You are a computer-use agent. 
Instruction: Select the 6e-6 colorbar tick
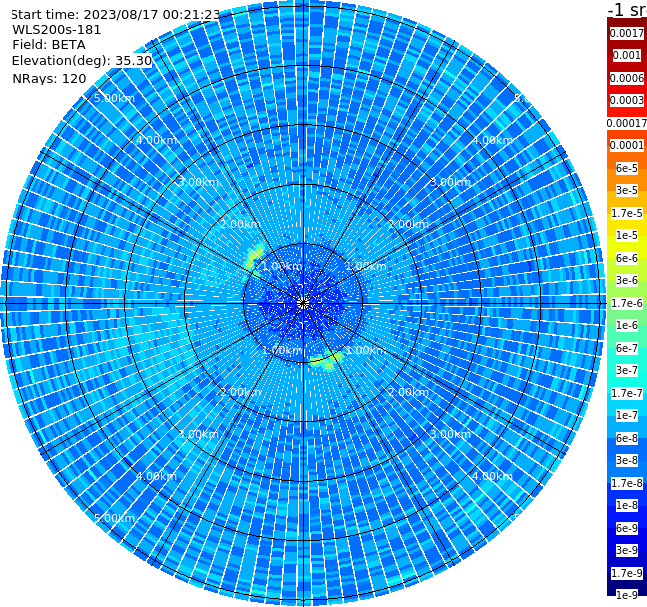coord(627,258)
